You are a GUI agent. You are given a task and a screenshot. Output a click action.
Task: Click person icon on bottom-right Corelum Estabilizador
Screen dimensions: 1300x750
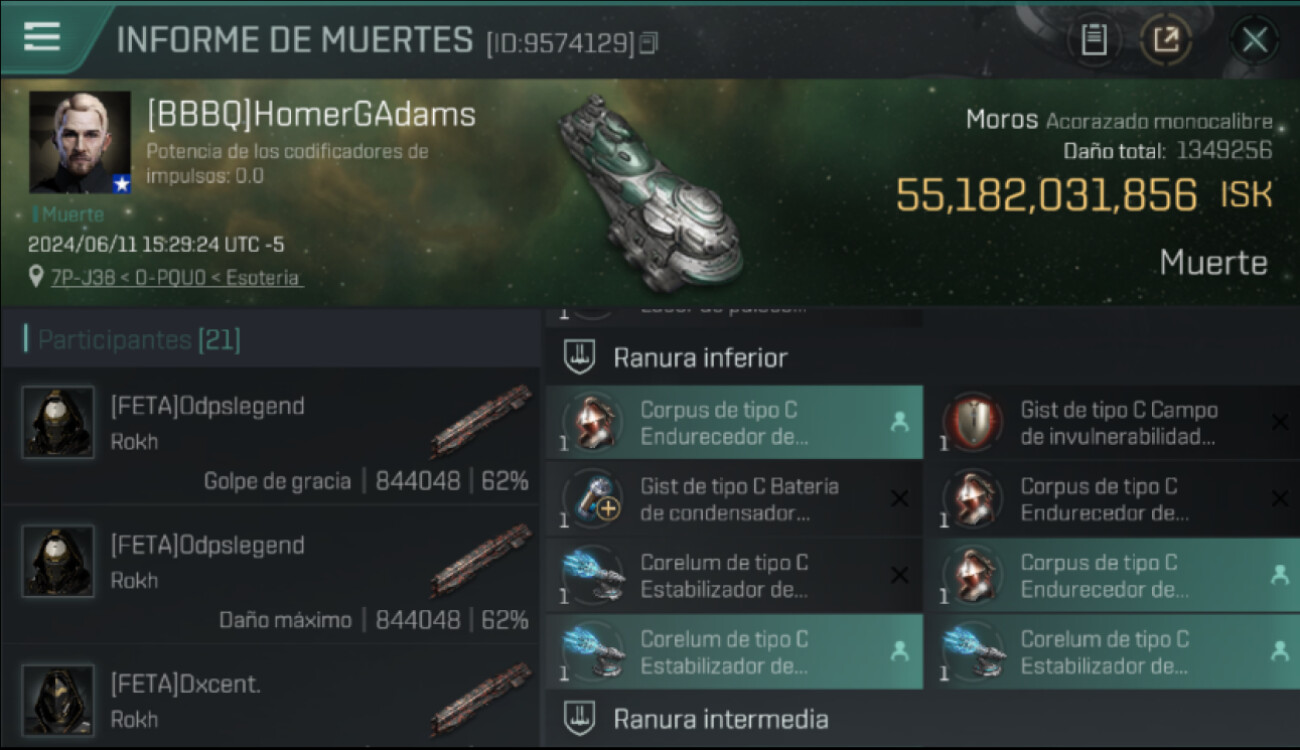[1279, 651]
